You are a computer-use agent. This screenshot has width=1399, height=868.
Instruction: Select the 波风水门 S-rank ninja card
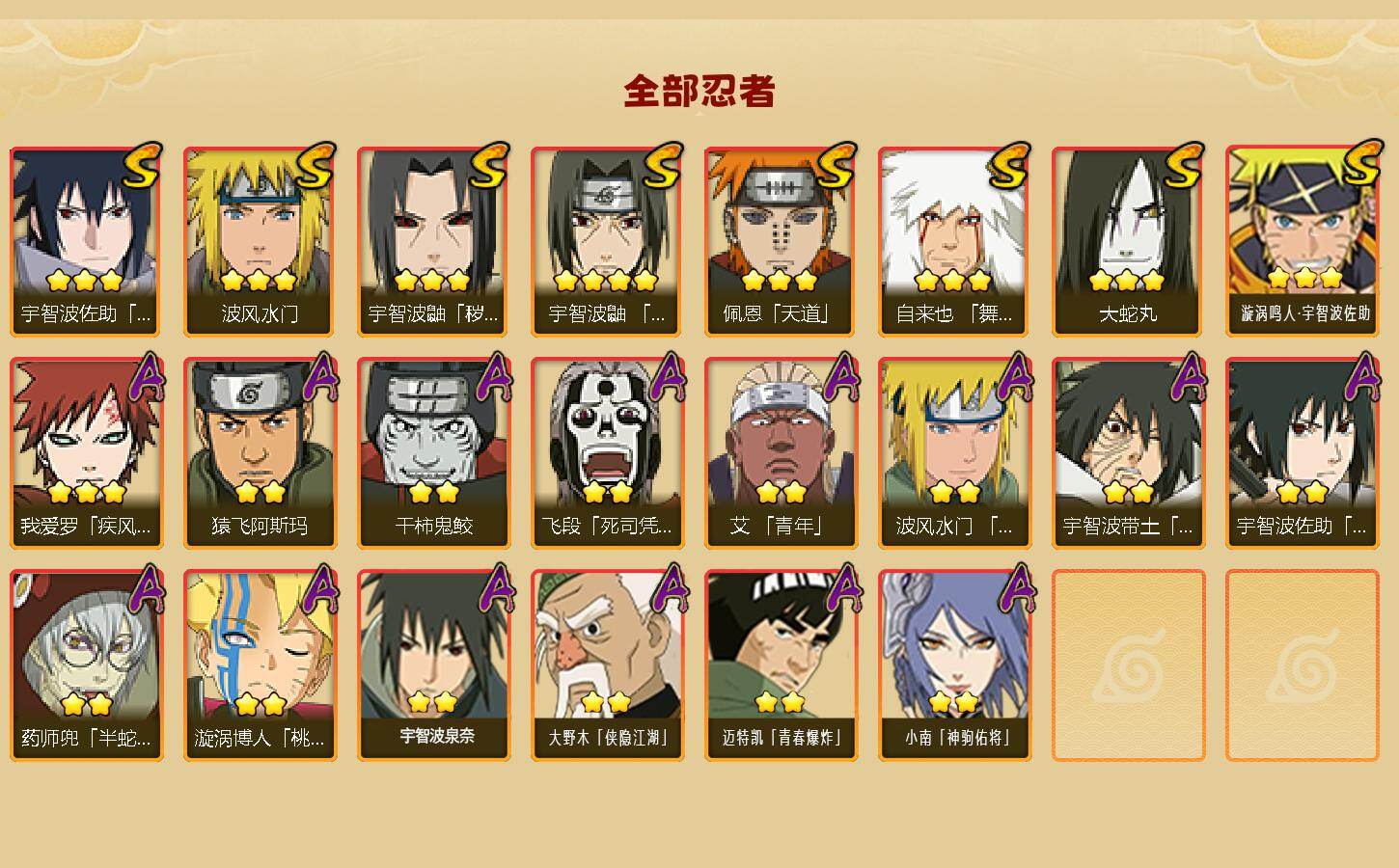[x=260, y=241]
